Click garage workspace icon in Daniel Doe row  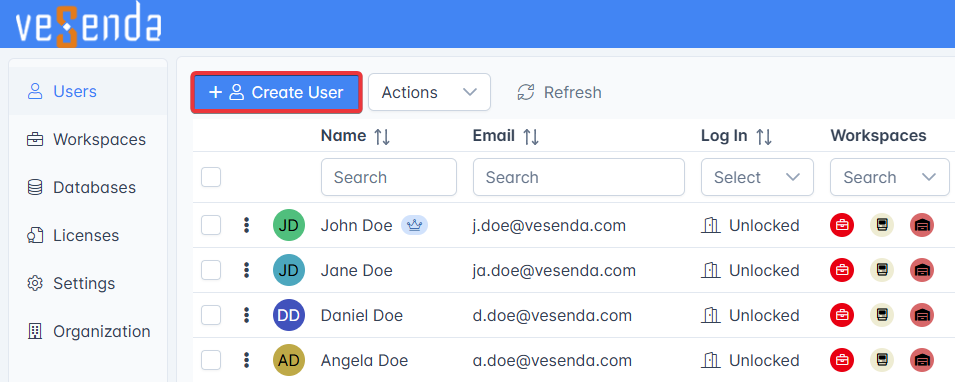(922, 315)
